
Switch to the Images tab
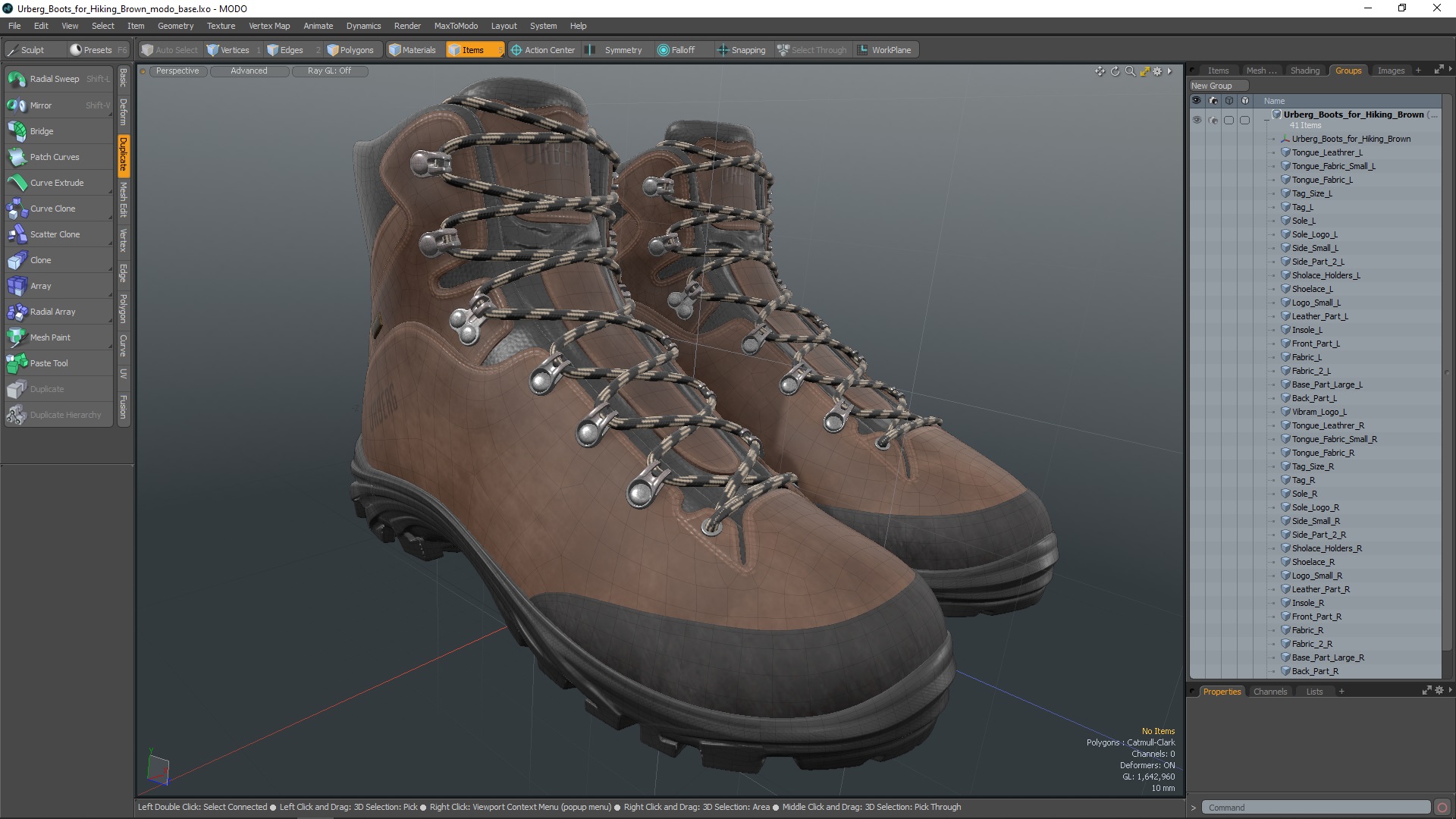click(1391, 71)
